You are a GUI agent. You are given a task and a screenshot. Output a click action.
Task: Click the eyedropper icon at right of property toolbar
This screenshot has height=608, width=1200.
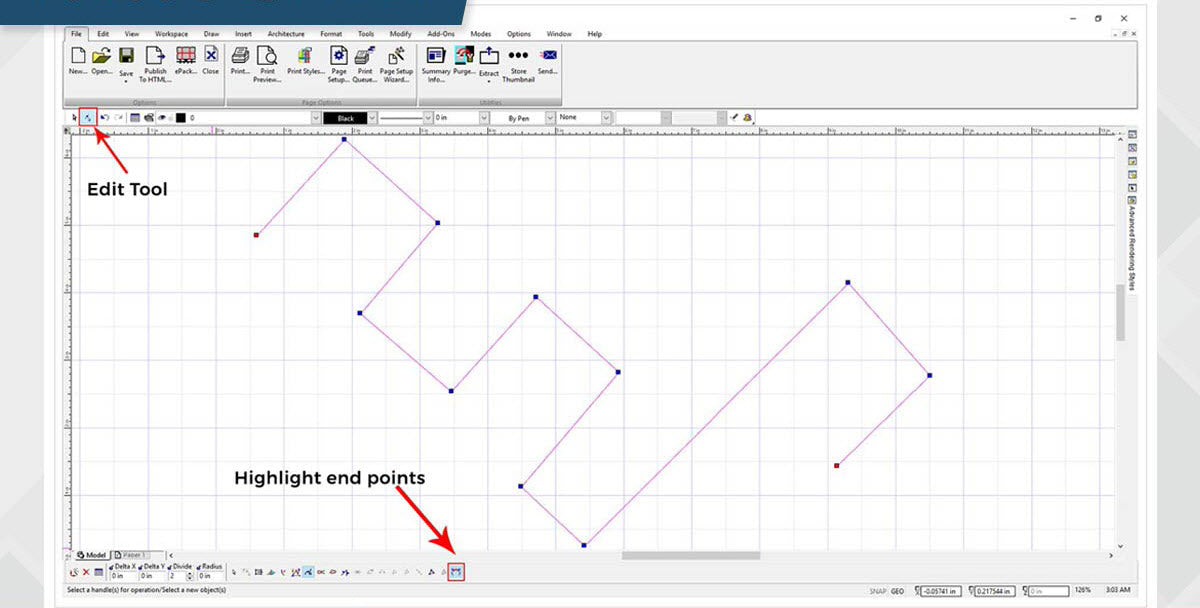click(734, 117)
